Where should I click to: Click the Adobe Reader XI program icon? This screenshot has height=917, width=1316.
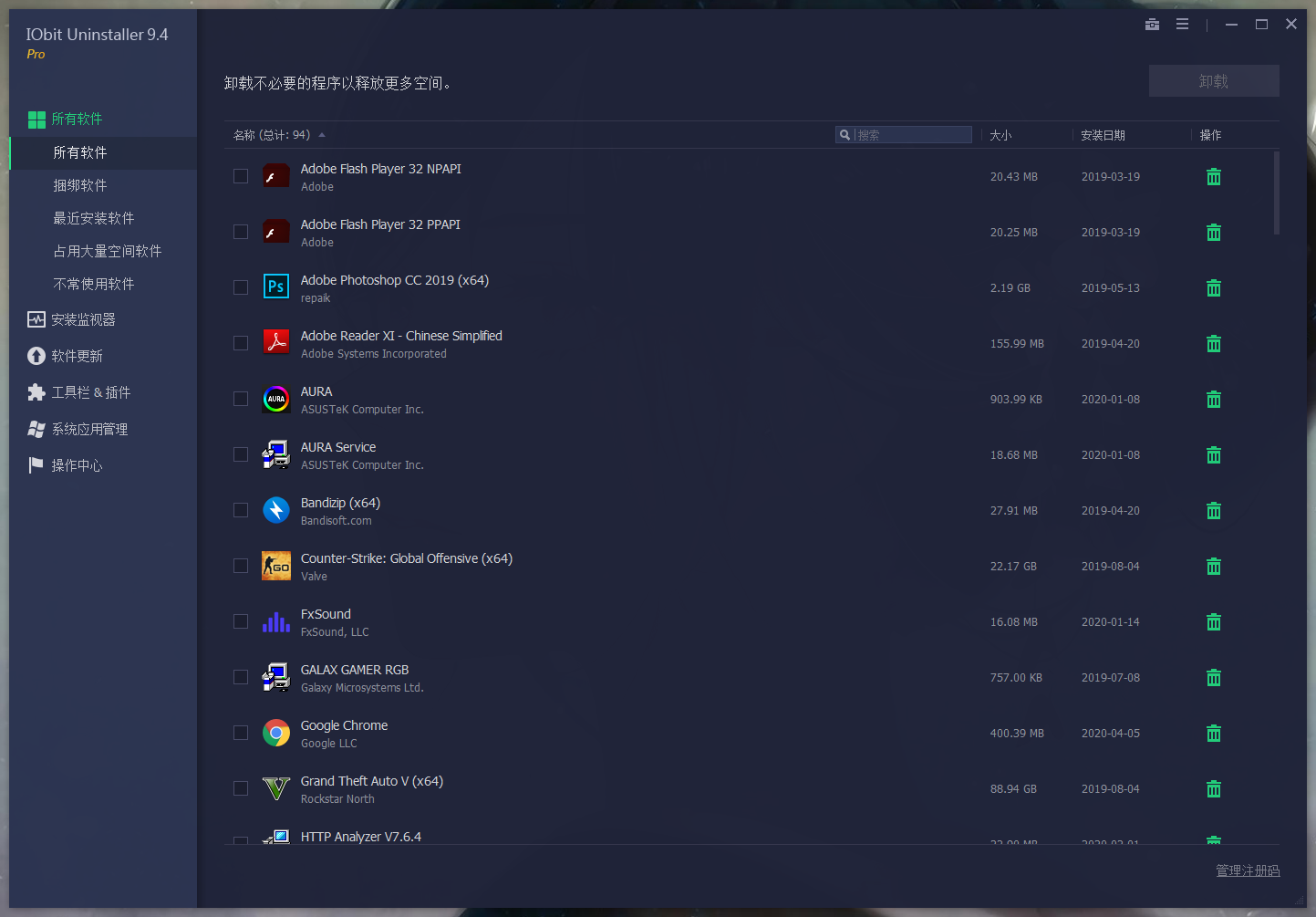point(276,343)
